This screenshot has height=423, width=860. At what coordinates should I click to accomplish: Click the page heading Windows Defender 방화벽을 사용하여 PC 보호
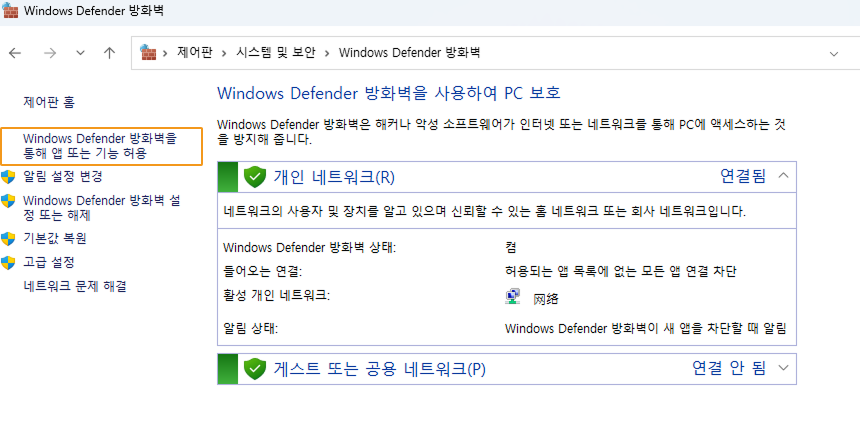click(389, 93)
